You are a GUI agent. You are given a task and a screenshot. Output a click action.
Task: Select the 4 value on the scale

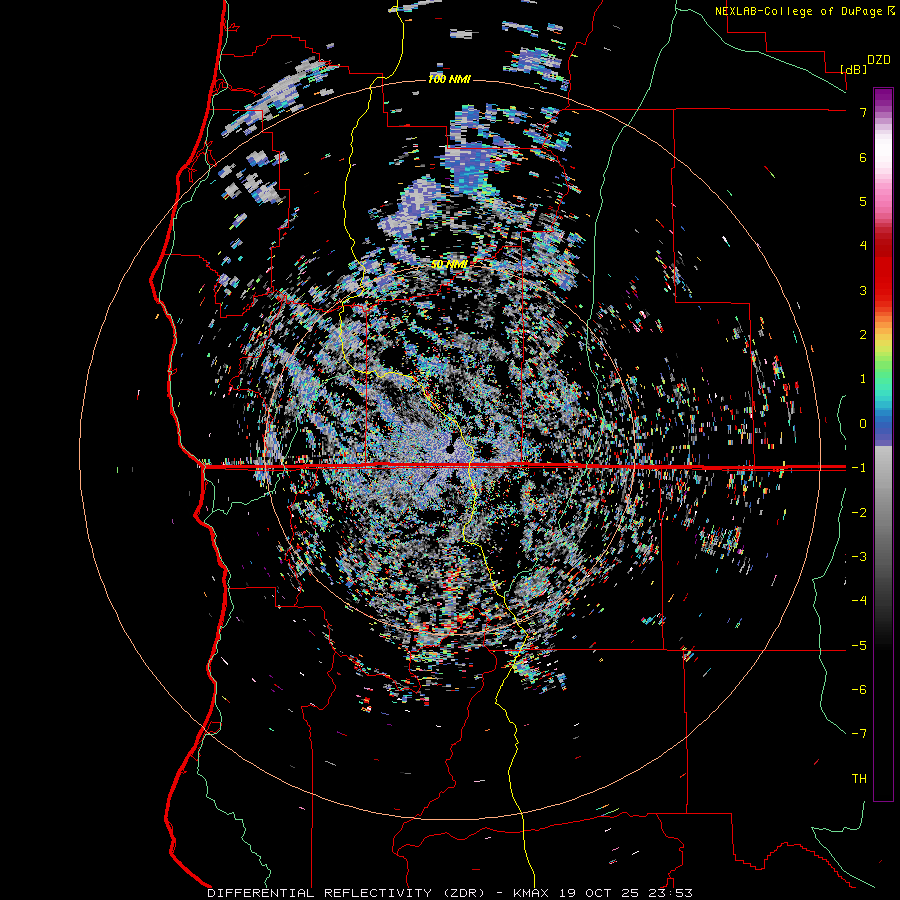[863, 245]
